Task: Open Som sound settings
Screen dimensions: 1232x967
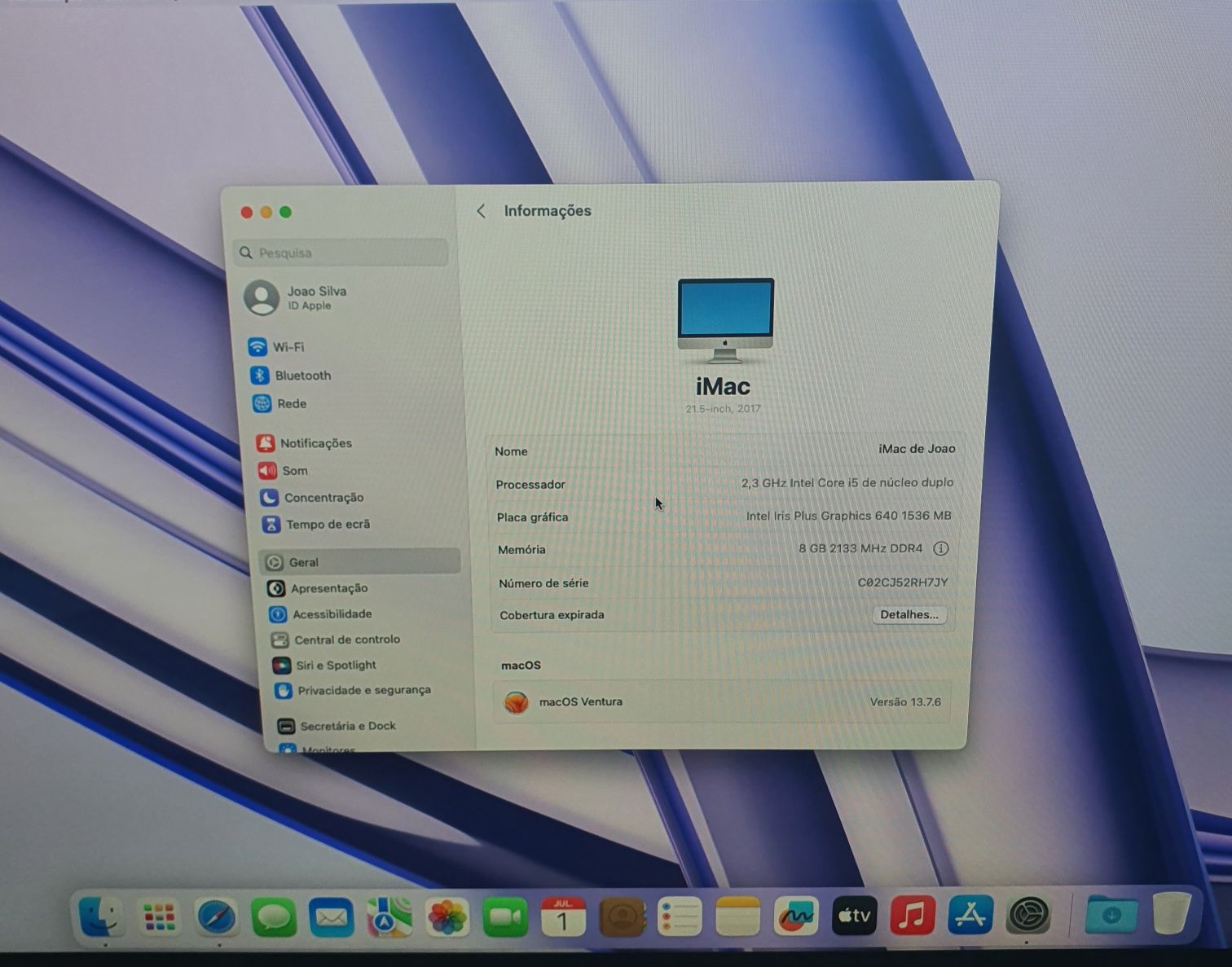Action: point(283,471)
